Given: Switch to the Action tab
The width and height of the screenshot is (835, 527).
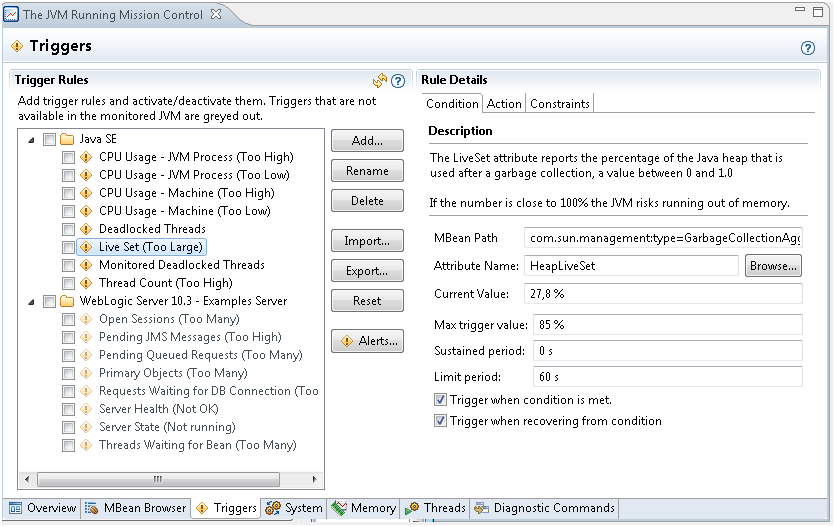Looking at the screenshot, I should (504, 103).
